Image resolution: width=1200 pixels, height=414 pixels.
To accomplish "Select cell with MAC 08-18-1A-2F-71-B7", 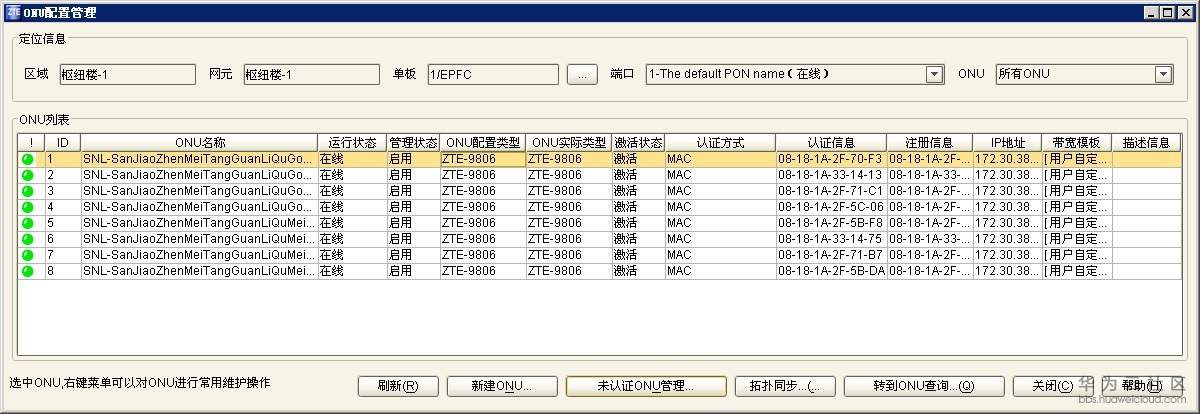I will coord(831,255).
